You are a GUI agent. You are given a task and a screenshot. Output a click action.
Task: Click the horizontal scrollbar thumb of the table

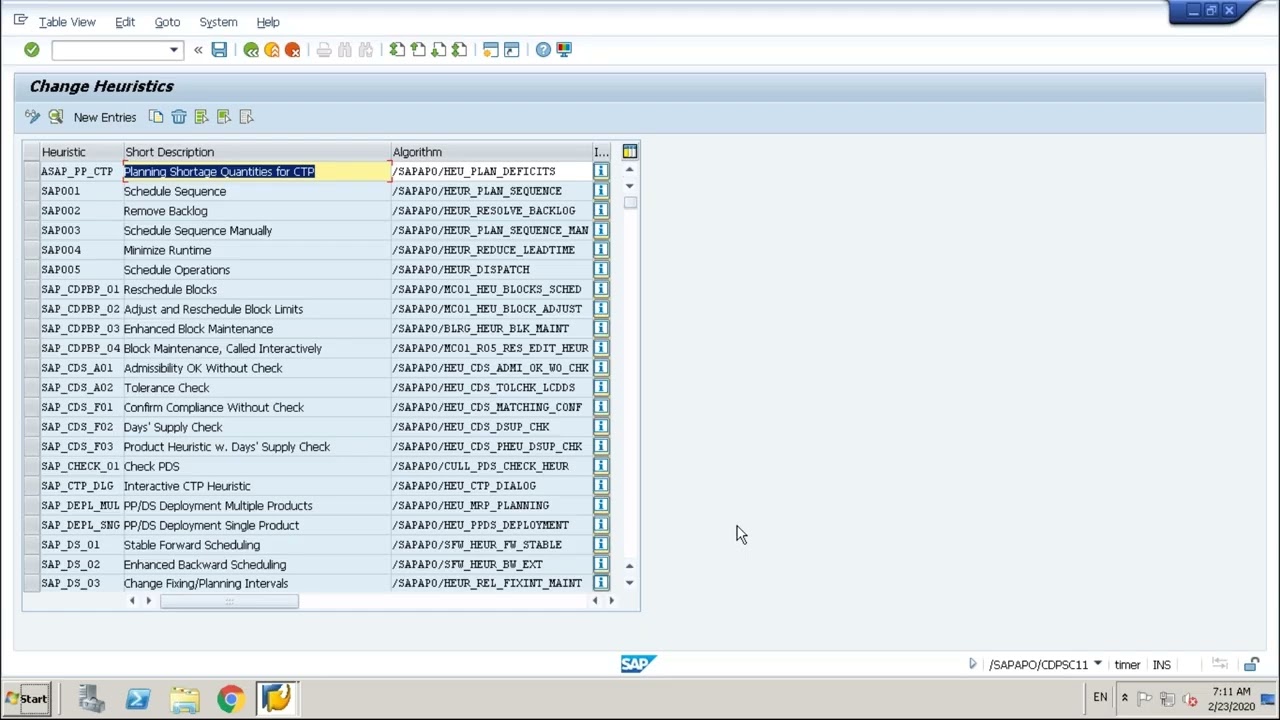pyautogui.click(x=229, y=601)
